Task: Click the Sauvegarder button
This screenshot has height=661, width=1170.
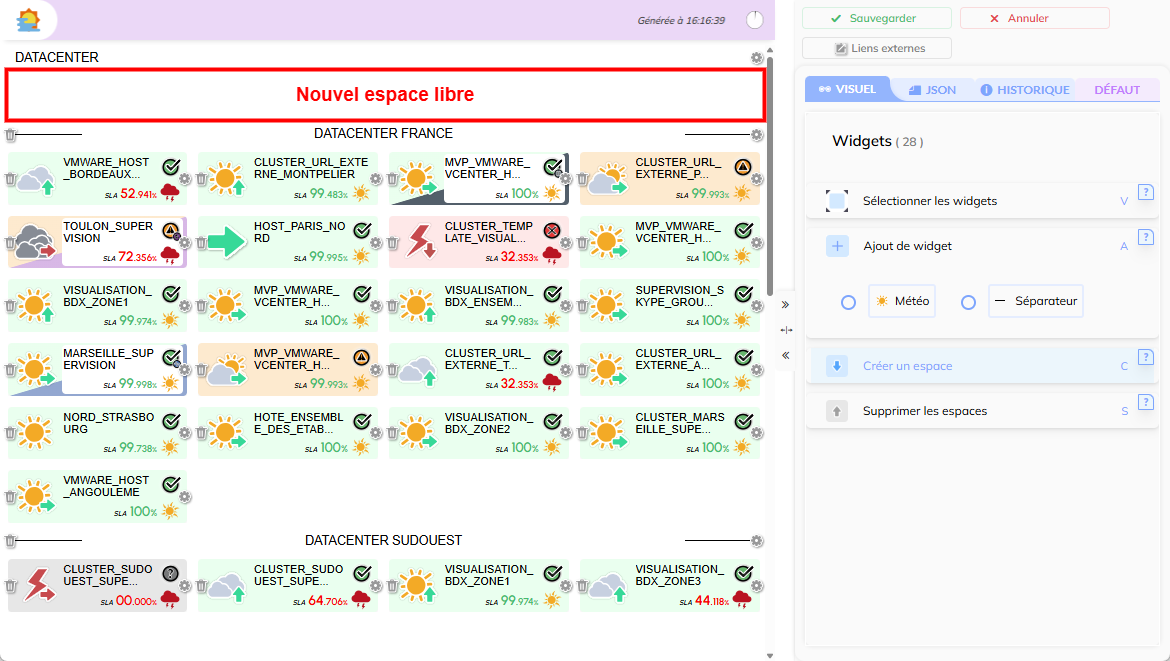Action: tap(873, 18)
